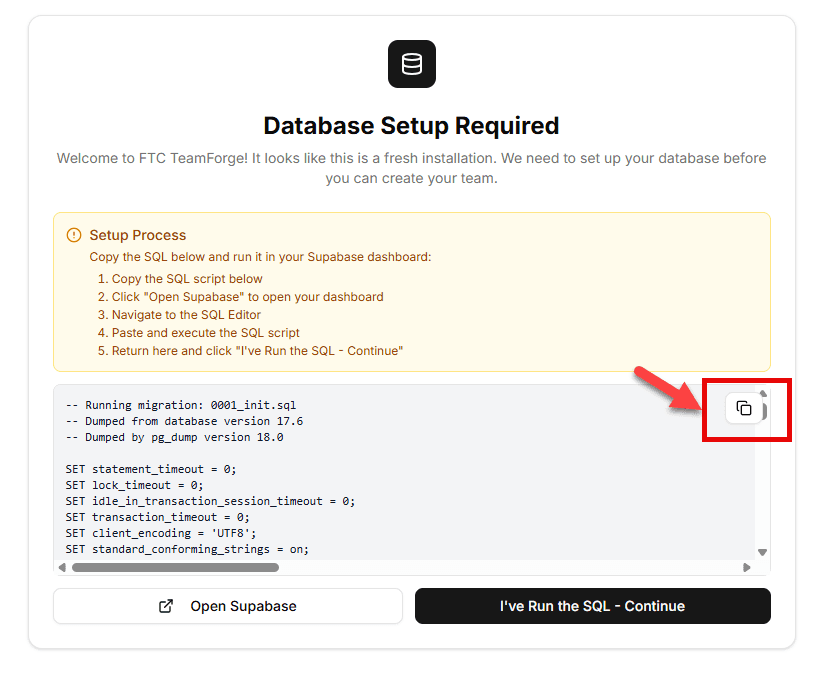Screen dimensions: 831x686
Task: Click the right arrow of the horizontal scrollbar
Action: [746, 567]
